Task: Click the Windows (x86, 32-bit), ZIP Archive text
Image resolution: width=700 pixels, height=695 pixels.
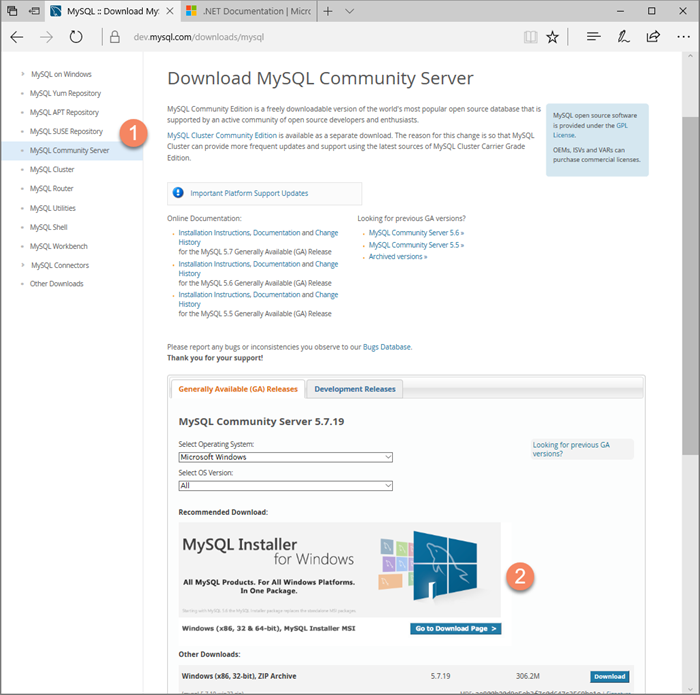Action: (239, 676)
